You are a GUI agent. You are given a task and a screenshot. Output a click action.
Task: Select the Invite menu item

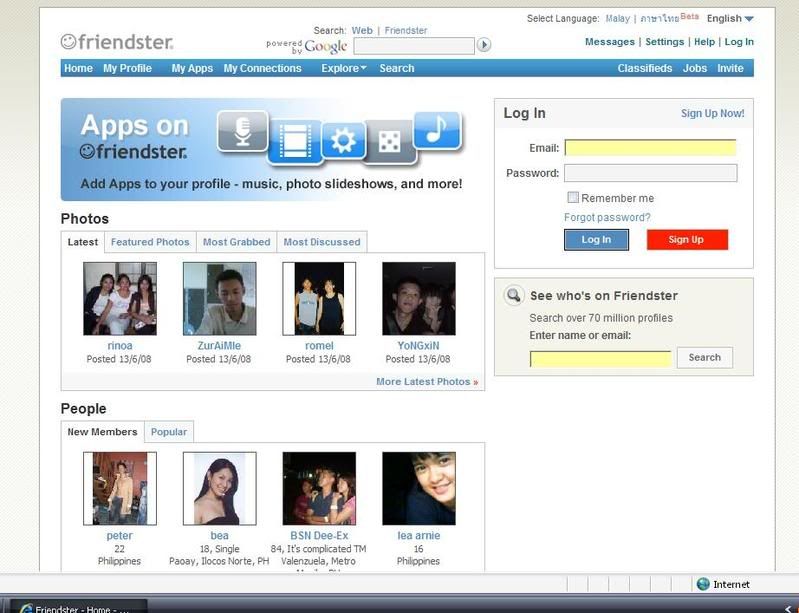(x=730, y=68)
